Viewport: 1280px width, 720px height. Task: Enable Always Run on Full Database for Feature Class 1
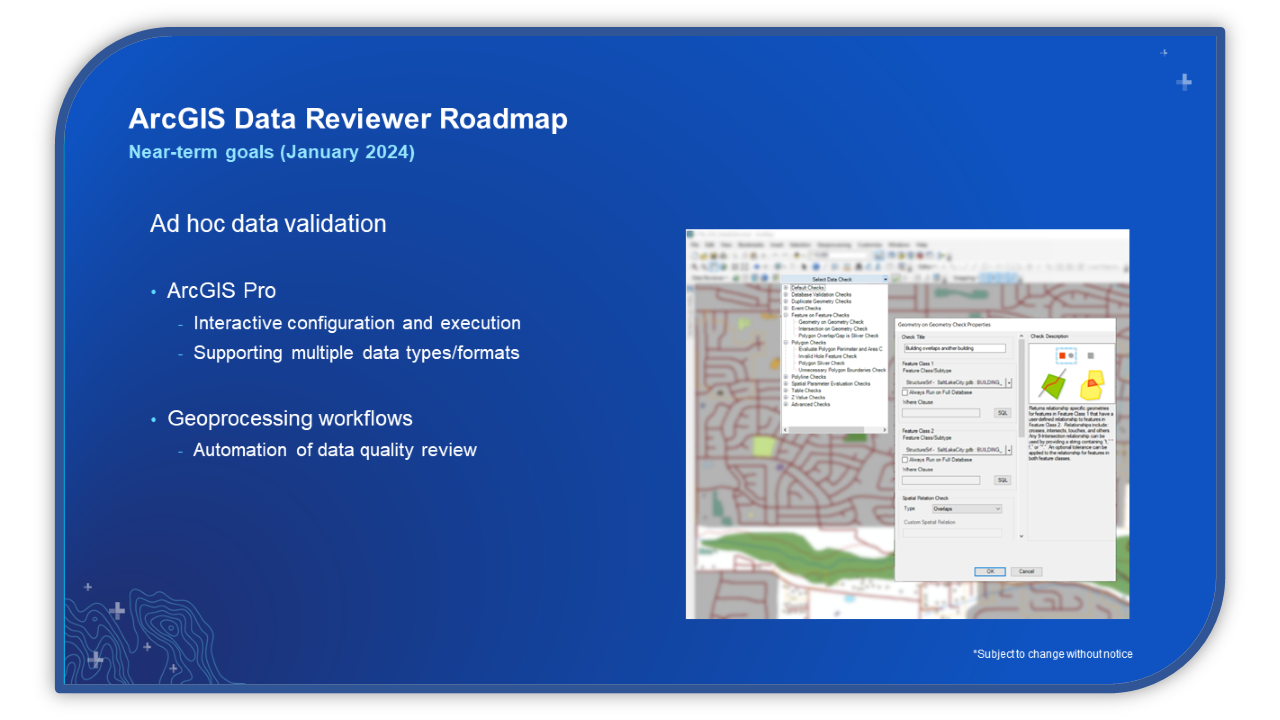pos(905,392)
